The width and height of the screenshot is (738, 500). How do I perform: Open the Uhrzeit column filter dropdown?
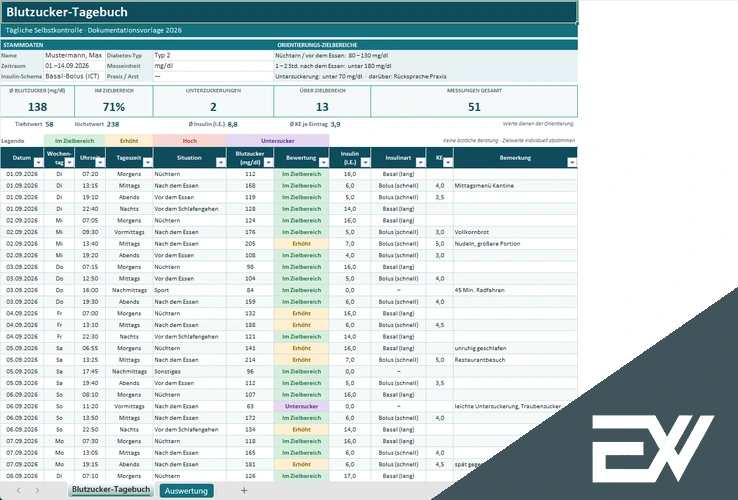pos(100,162)
